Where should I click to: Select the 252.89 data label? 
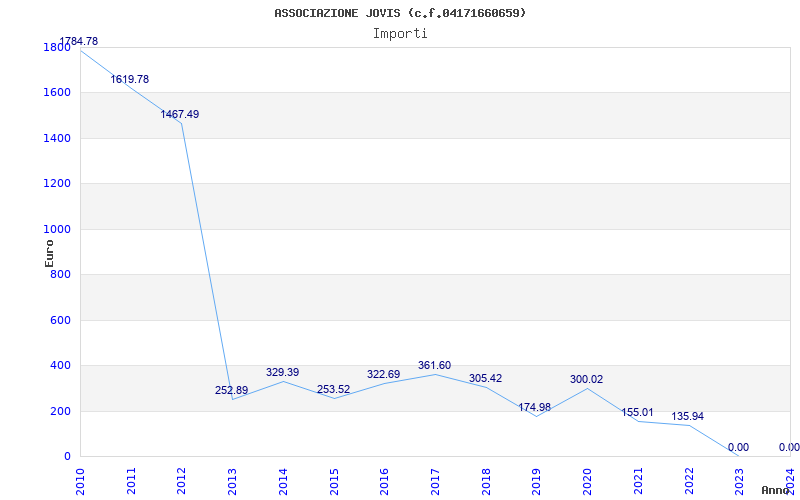click(x=232, y=390)
